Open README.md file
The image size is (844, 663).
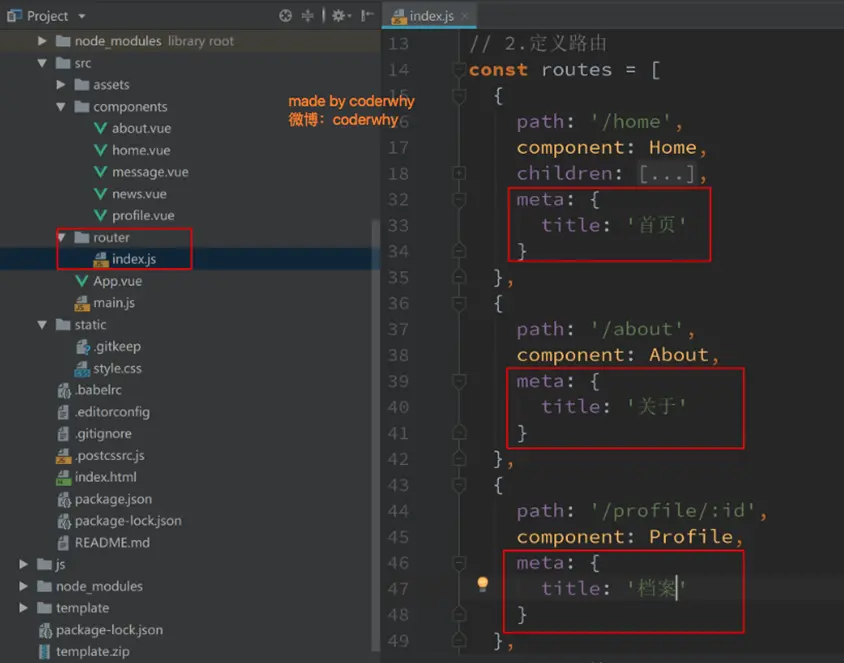112,542
